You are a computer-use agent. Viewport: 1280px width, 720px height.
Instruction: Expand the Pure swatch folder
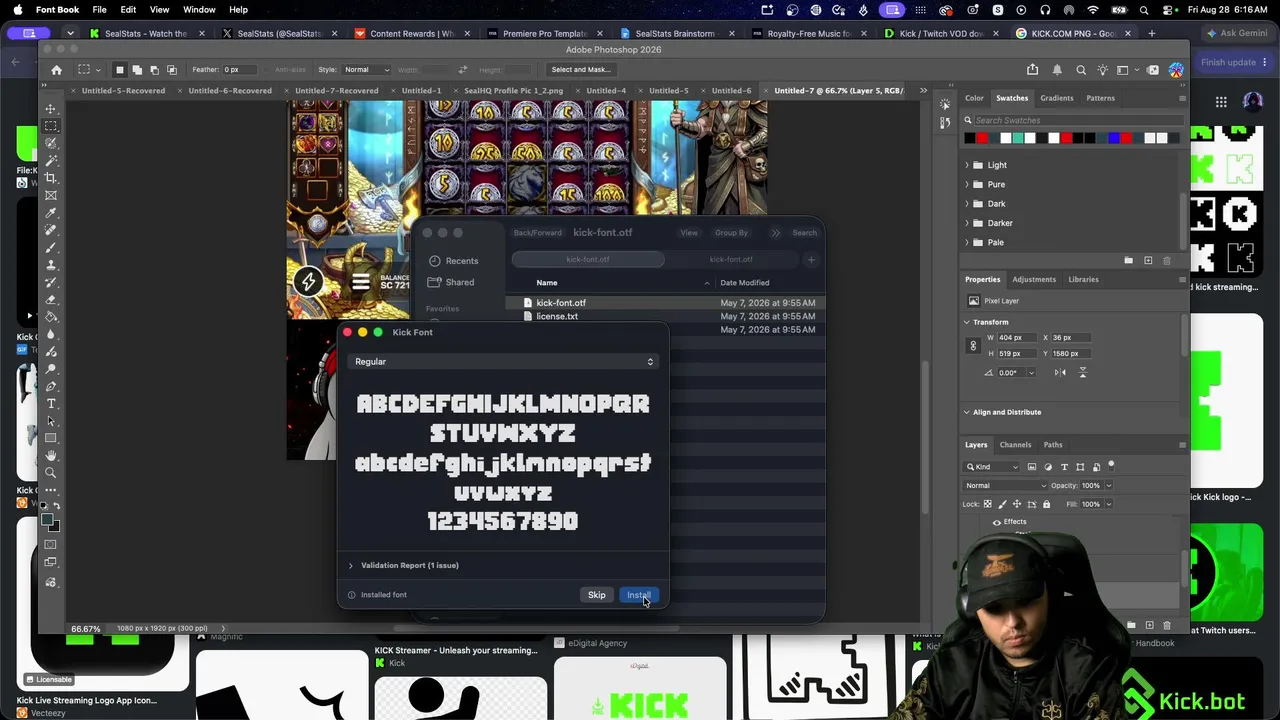coord(967,185)
